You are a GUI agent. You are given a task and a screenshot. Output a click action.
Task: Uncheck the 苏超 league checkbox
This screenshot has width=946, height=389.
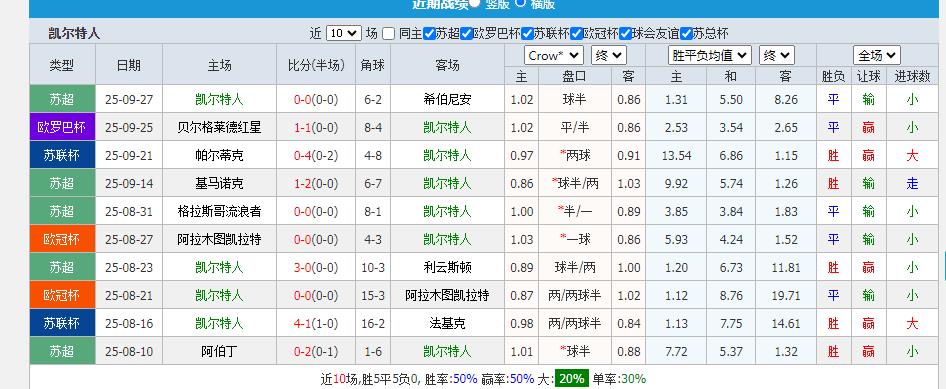click(x=429, y=34)
